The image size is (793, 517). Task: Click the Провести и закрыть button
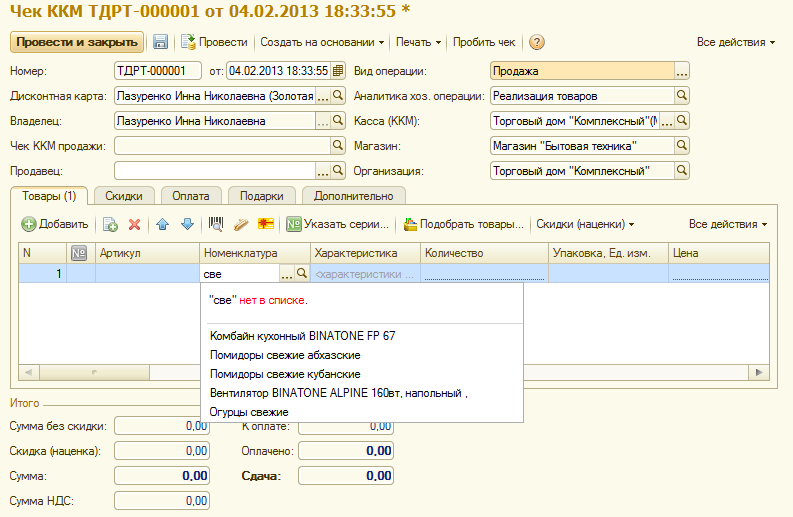click(x=77, y=42)
